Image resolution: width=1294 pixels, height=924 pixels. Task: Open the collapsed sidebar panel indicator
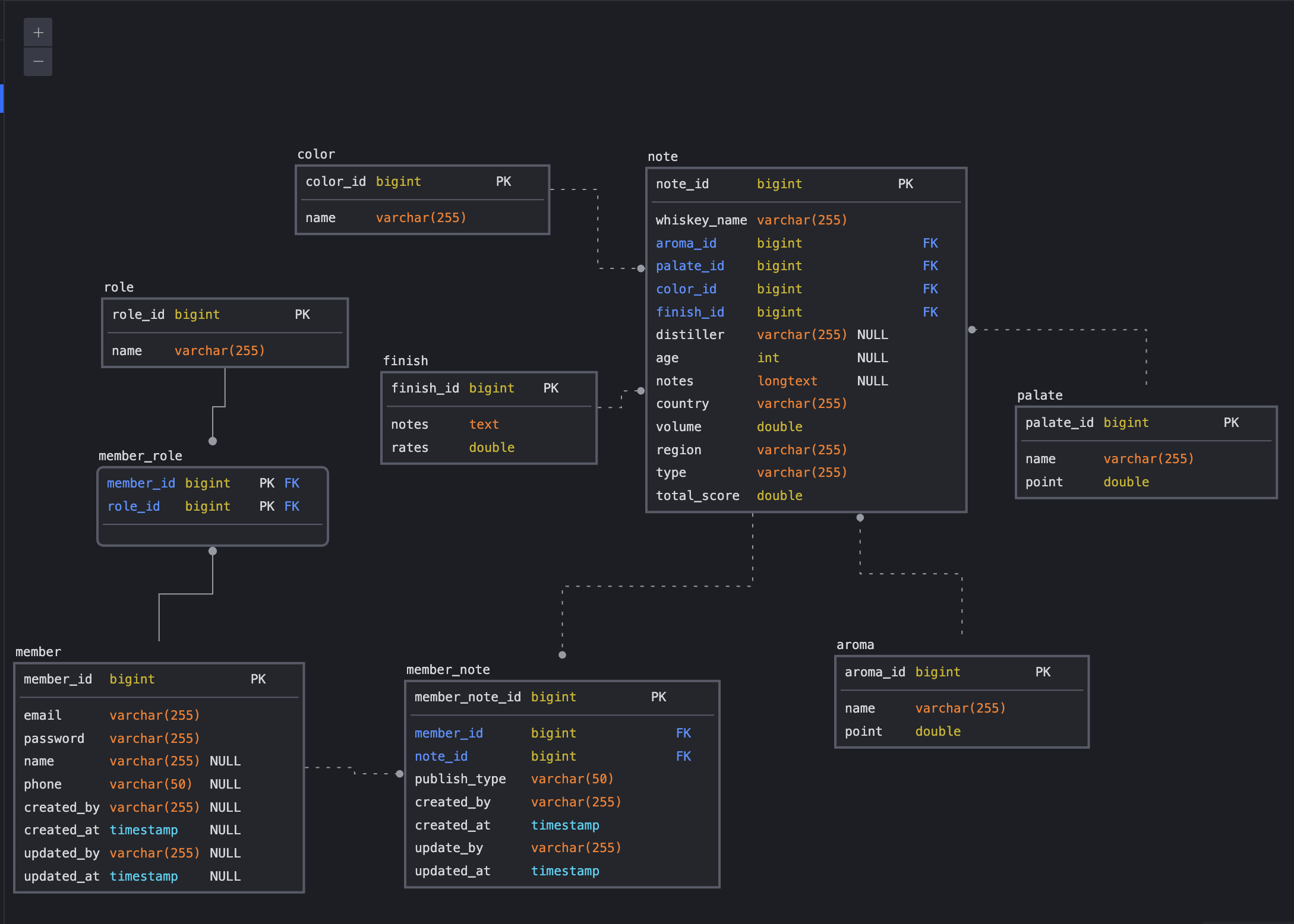click(2, 99)
